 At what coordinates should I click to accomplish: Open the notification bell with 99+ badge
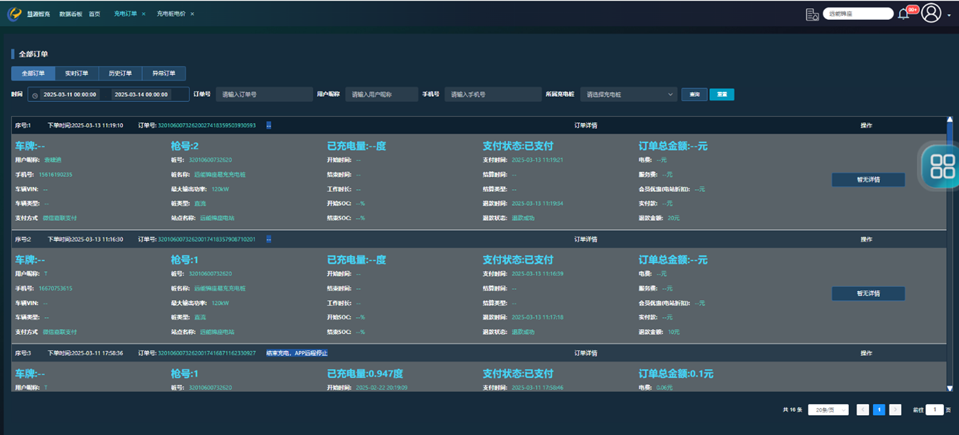coord(904,14)
